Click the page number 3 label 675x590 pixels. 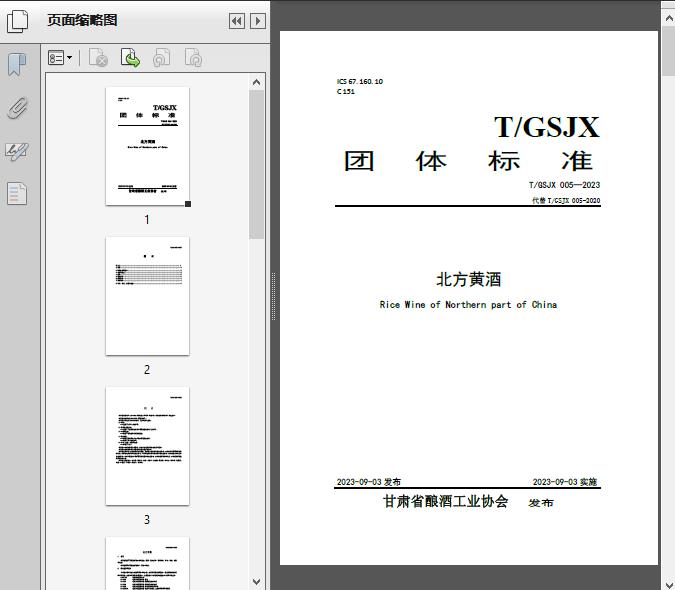(147, 519)
